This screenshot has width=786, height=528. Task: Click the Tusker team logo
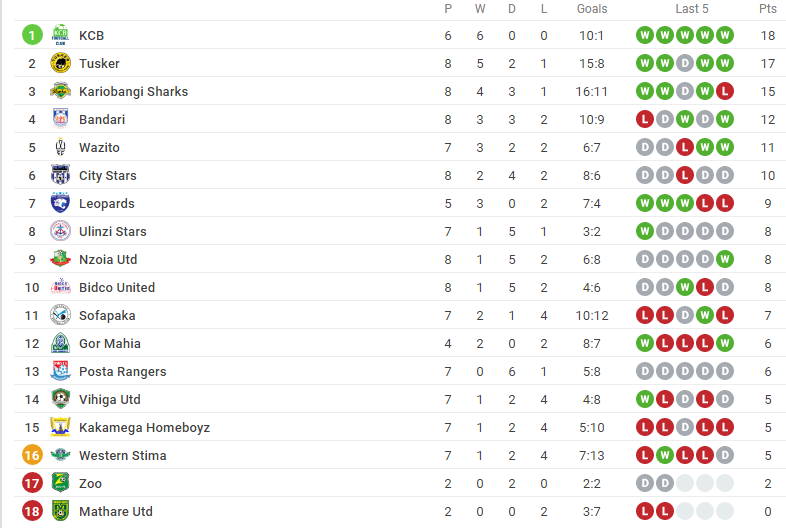(x=60, y=63)
